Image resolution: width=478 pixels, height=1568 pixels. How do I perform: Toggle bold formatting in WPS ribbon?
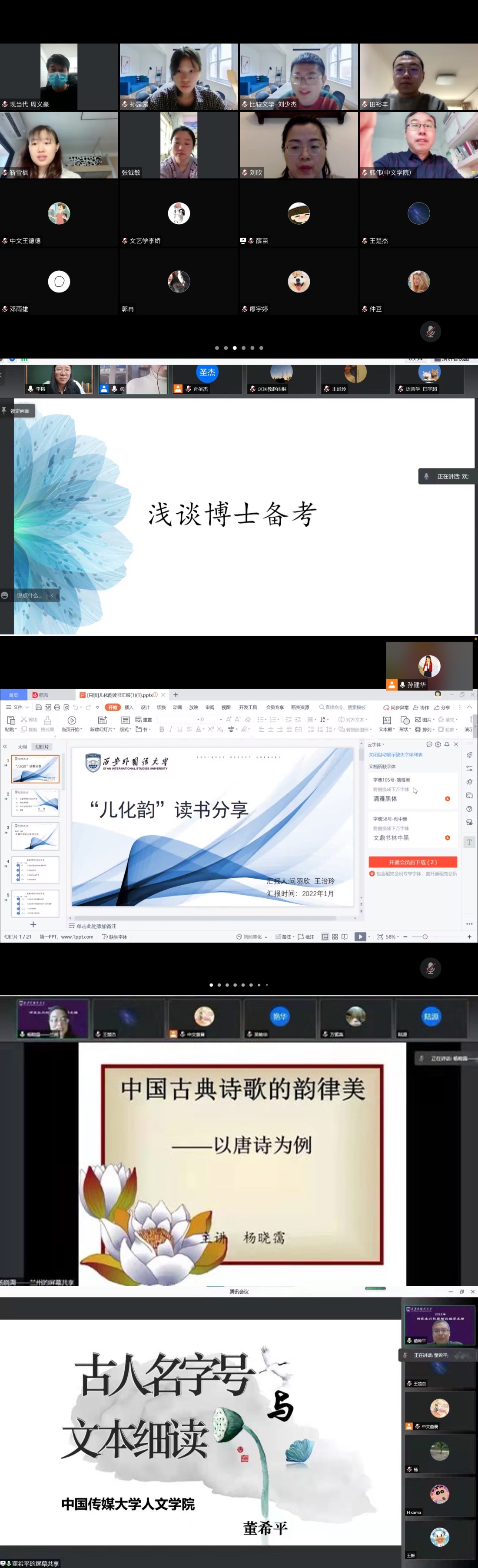click(161, 729)
